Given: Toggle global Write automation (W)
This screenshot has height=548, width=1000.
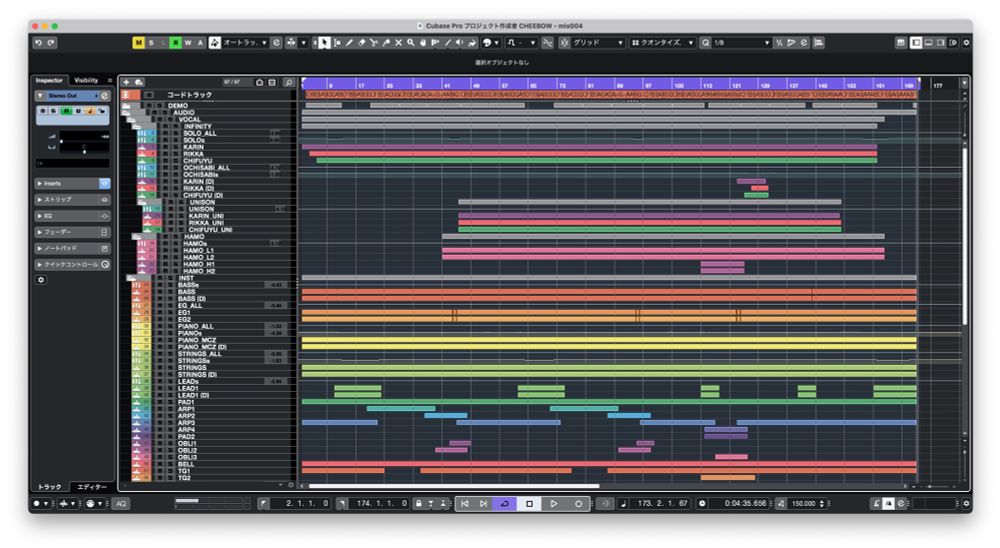Looking at the screenshot, I should (x=188, y=43).
